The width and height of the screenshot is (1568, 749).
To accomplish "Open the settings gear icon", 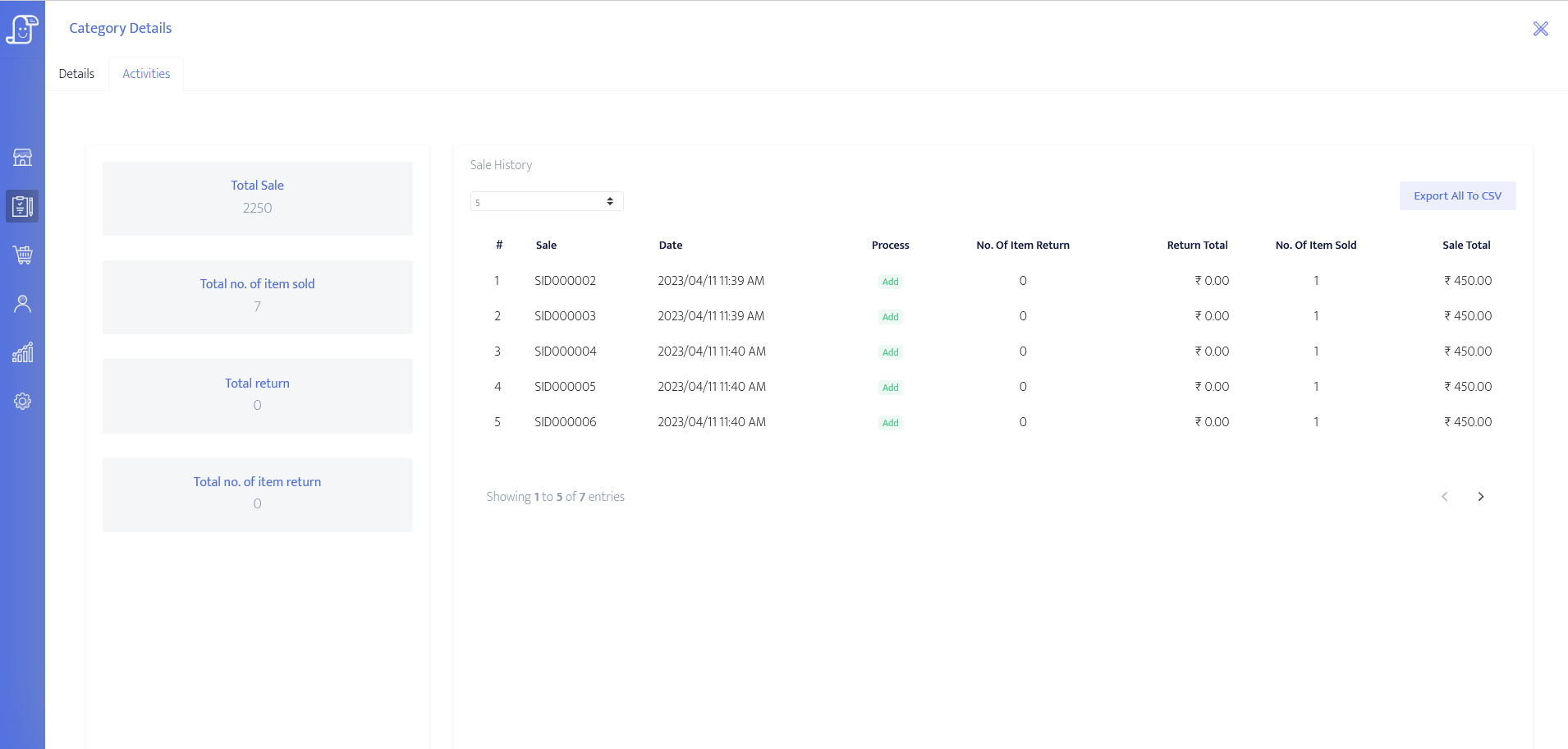I will point(22,402).
